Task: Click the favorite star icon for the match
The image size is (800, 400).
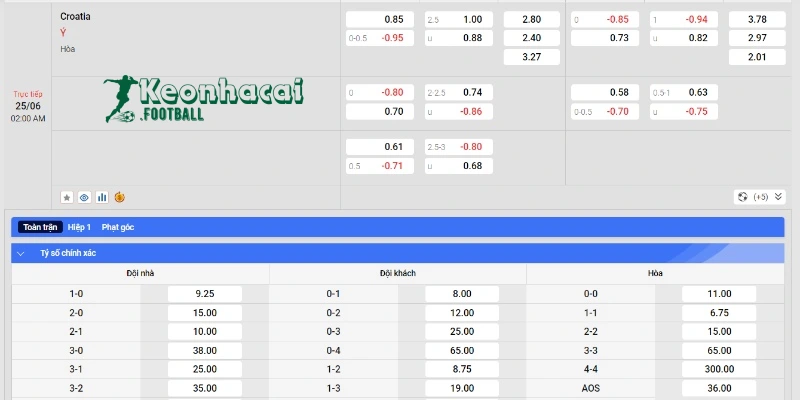Action: click(67, 197)
